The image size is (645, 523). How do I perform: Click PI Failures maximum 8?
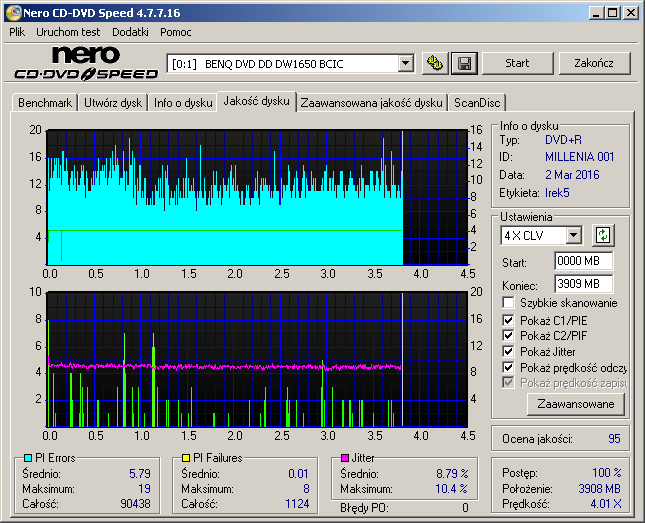306,489
